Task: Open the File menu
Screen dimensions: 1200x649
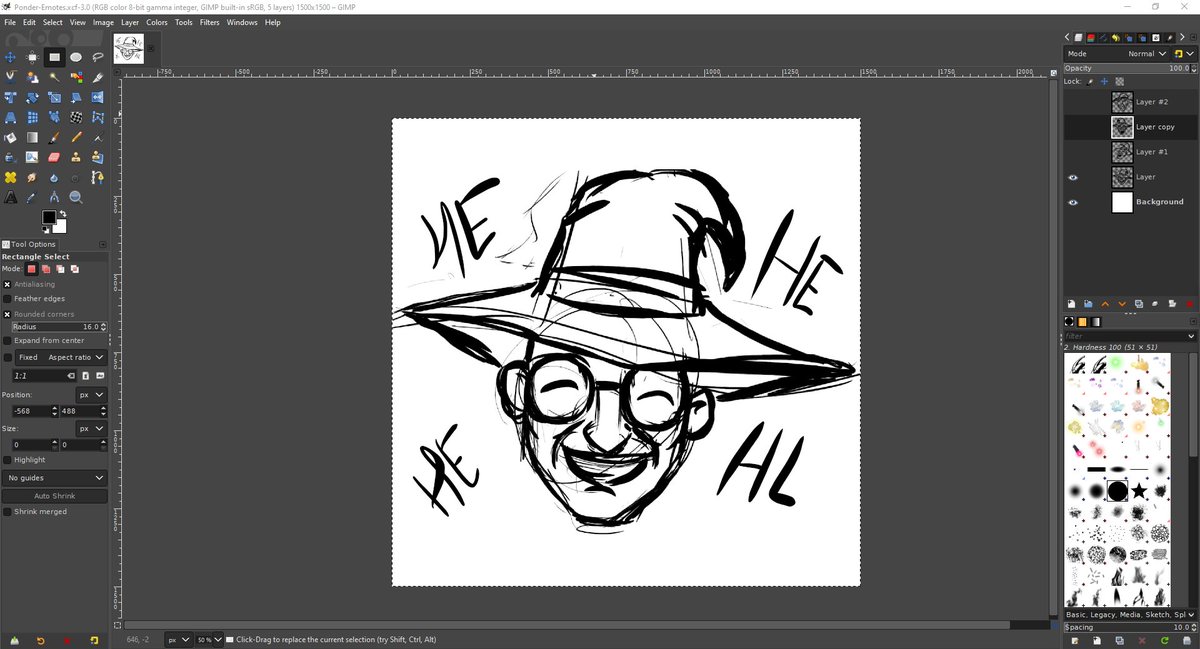Action: point(10,22)
